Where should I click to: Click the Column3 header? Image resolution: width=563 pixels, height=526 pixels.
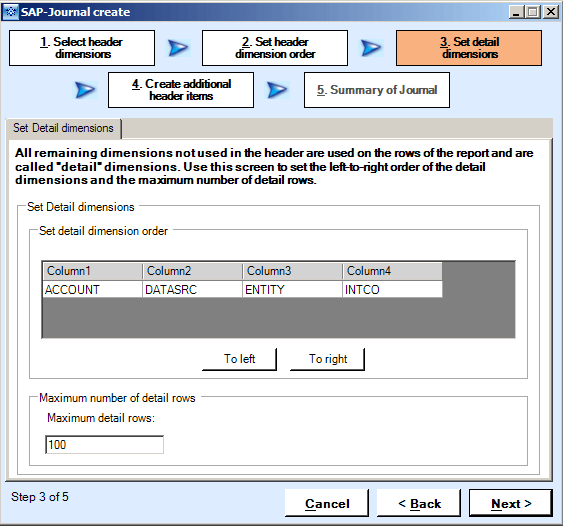pyautogui.click(x=292, y=271)
